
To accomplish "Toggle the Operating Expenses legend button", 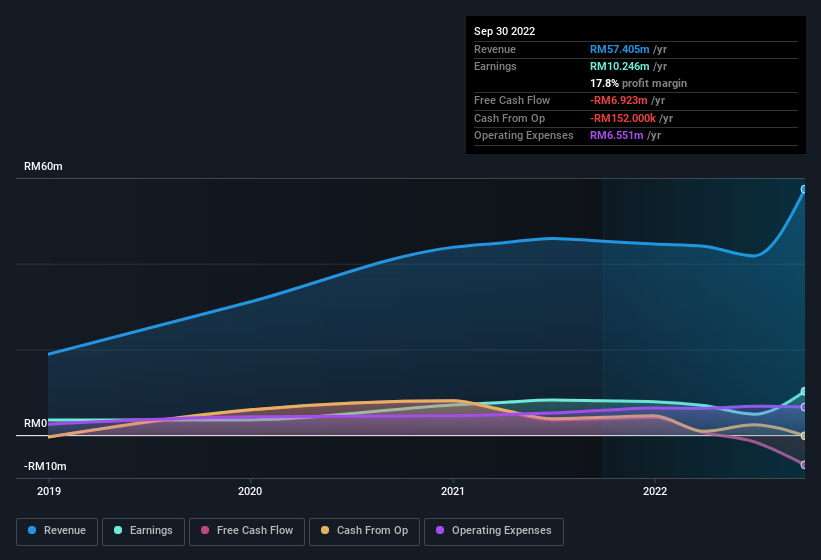I will [x=494, y=532].
